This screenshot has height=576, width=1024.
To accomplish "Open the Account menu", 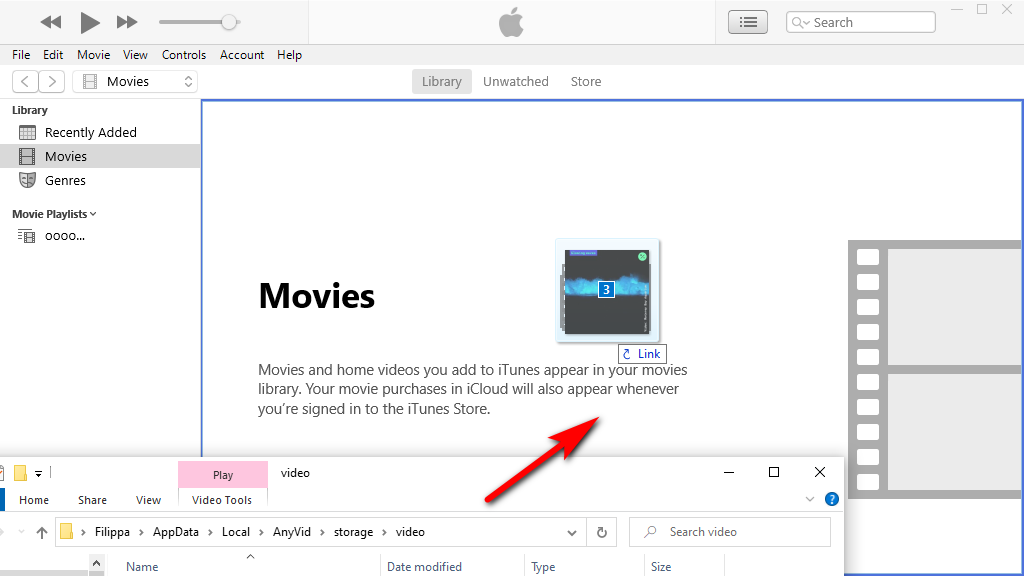I will coord(242,55).
